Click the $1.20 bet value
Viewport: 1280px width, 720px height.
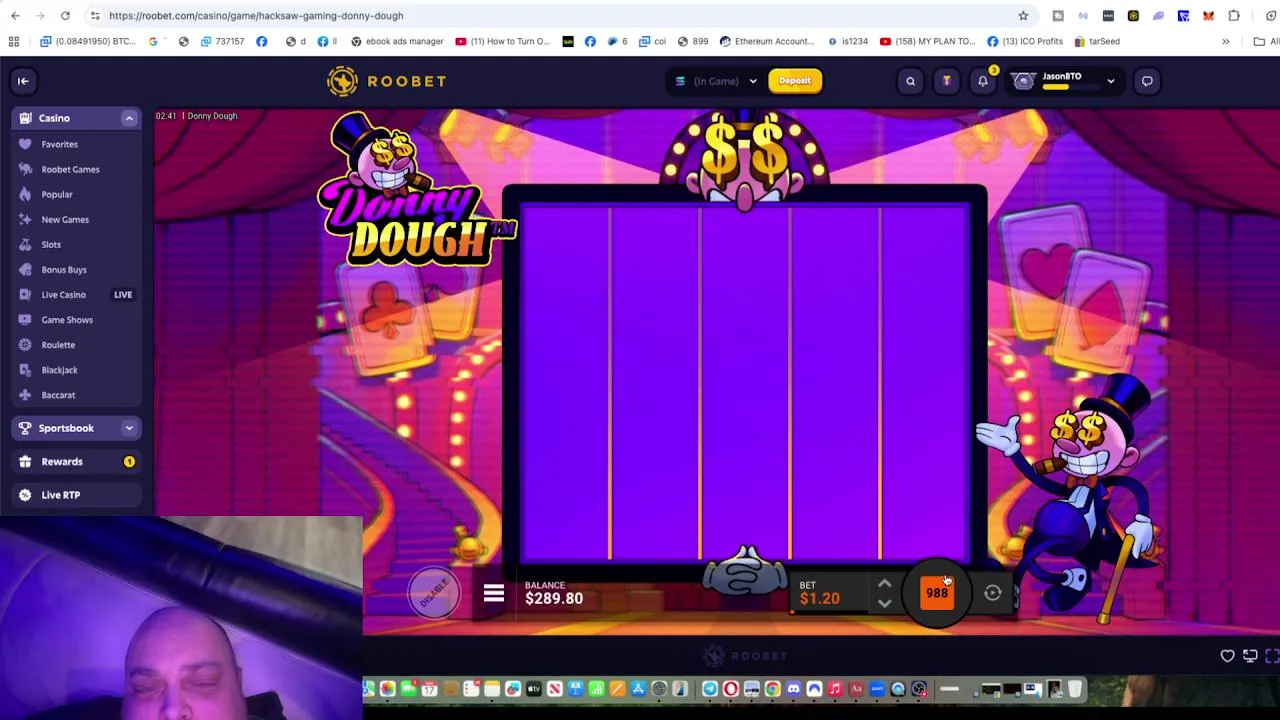click(x=819, y=598)
